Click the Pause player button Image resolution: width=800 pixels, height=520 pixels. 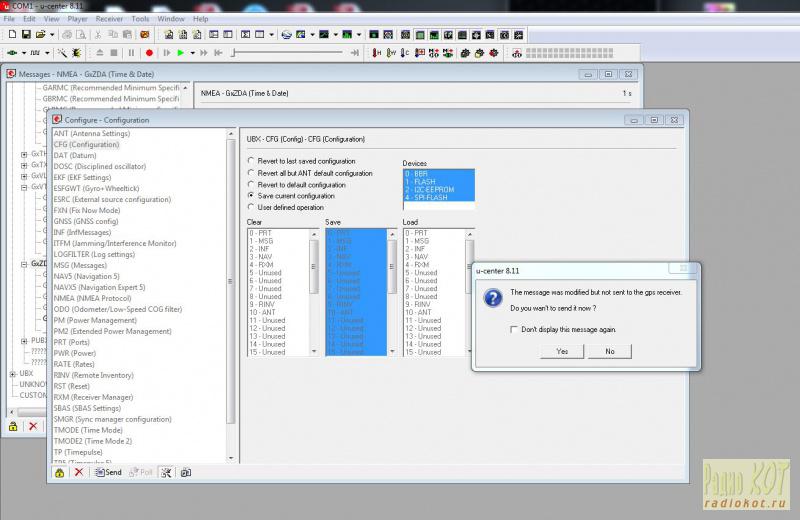[131, 53]
